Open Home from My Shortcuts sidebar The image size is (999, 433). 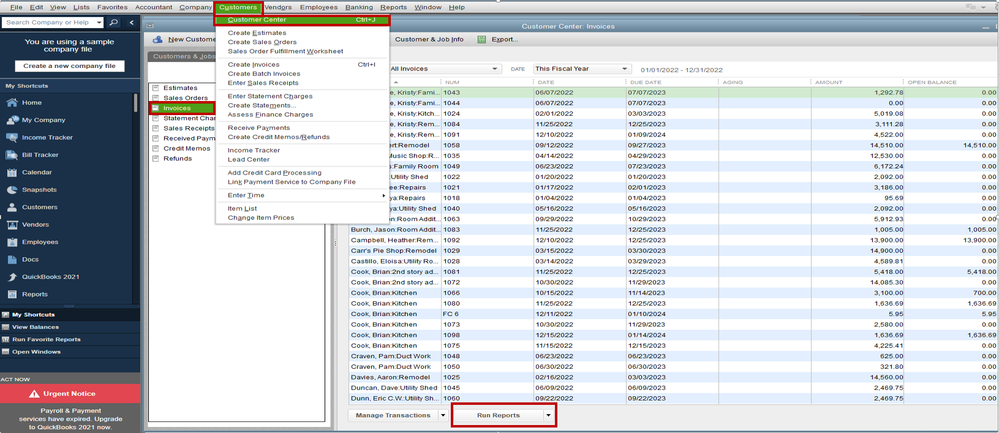pyautogui.click(x=31, y=102)
